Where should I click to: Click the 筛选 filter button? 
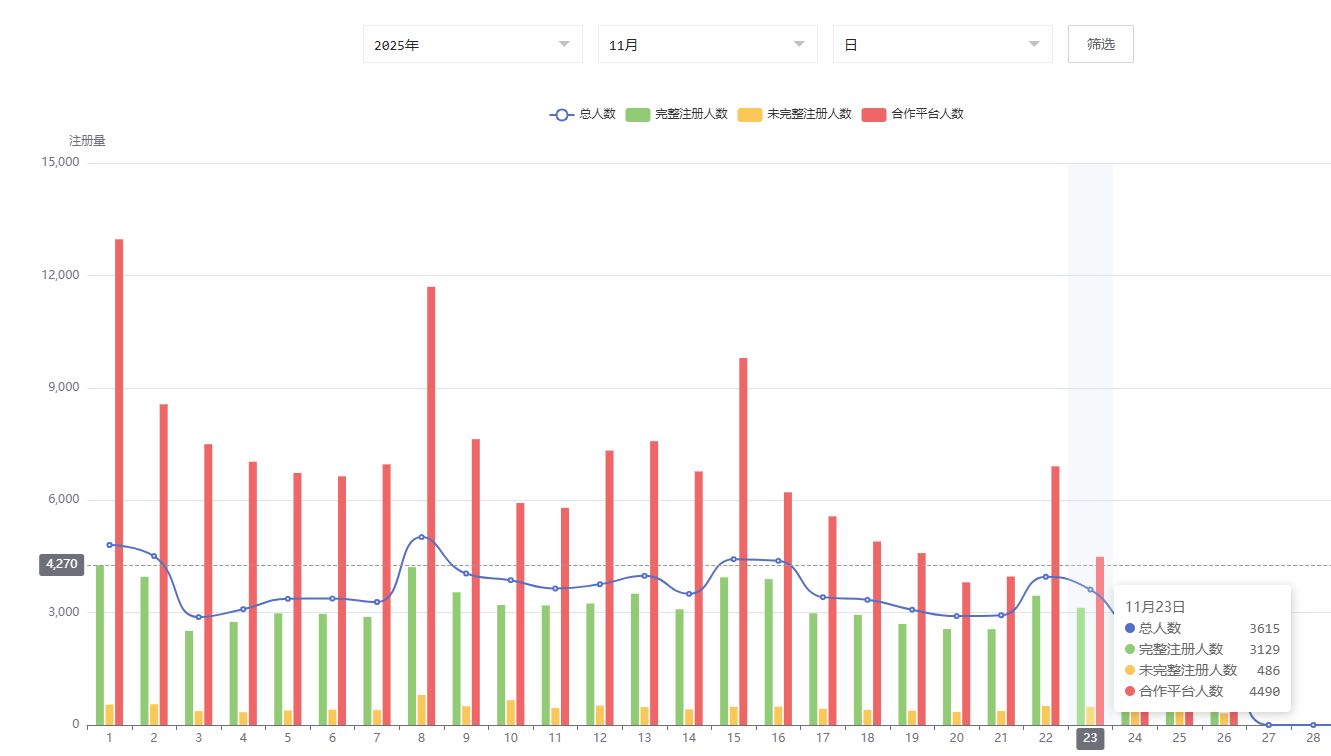1100,44
